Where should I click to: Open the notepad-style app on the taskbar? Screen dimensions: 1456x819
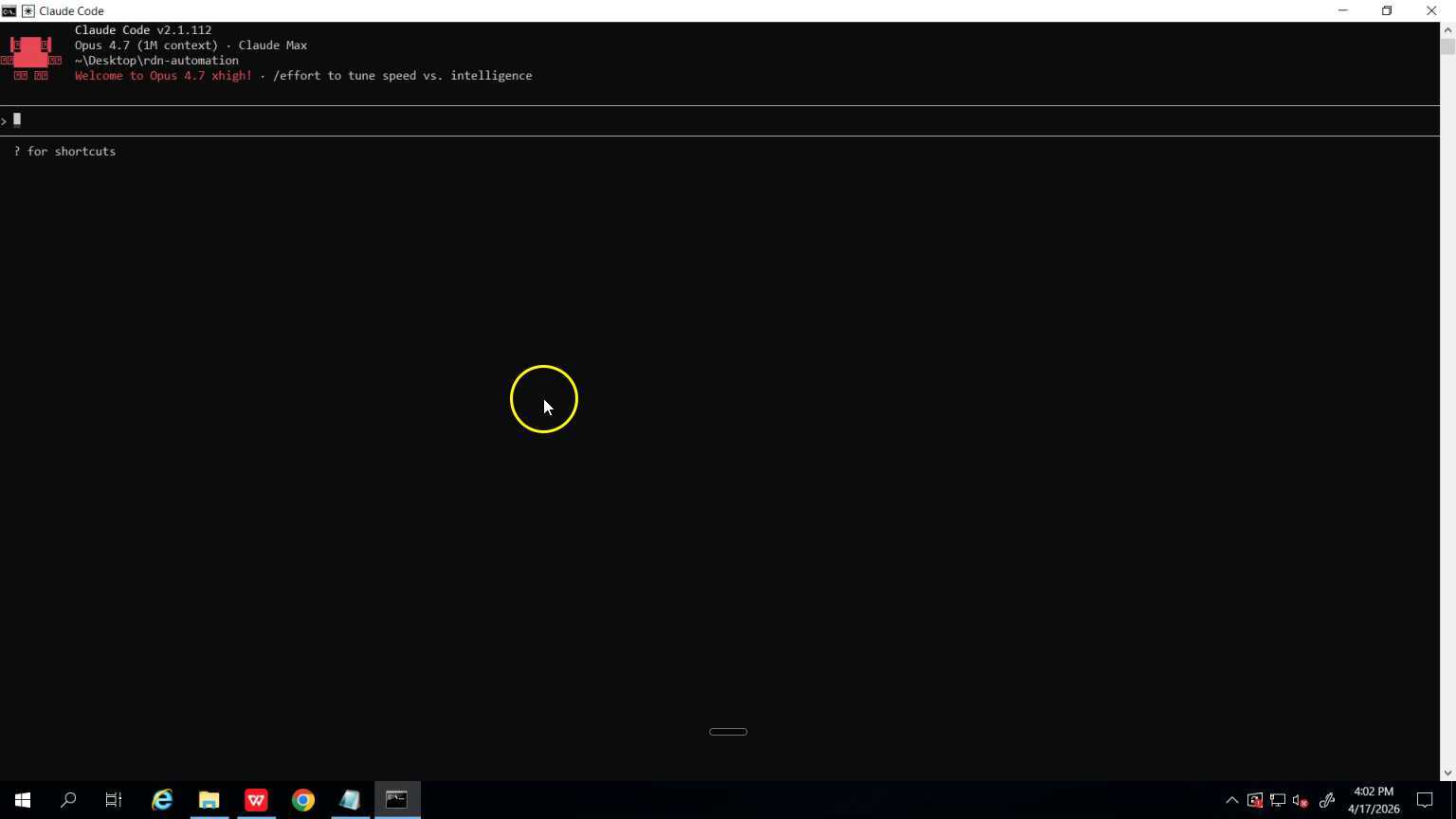tap(350, 800)
